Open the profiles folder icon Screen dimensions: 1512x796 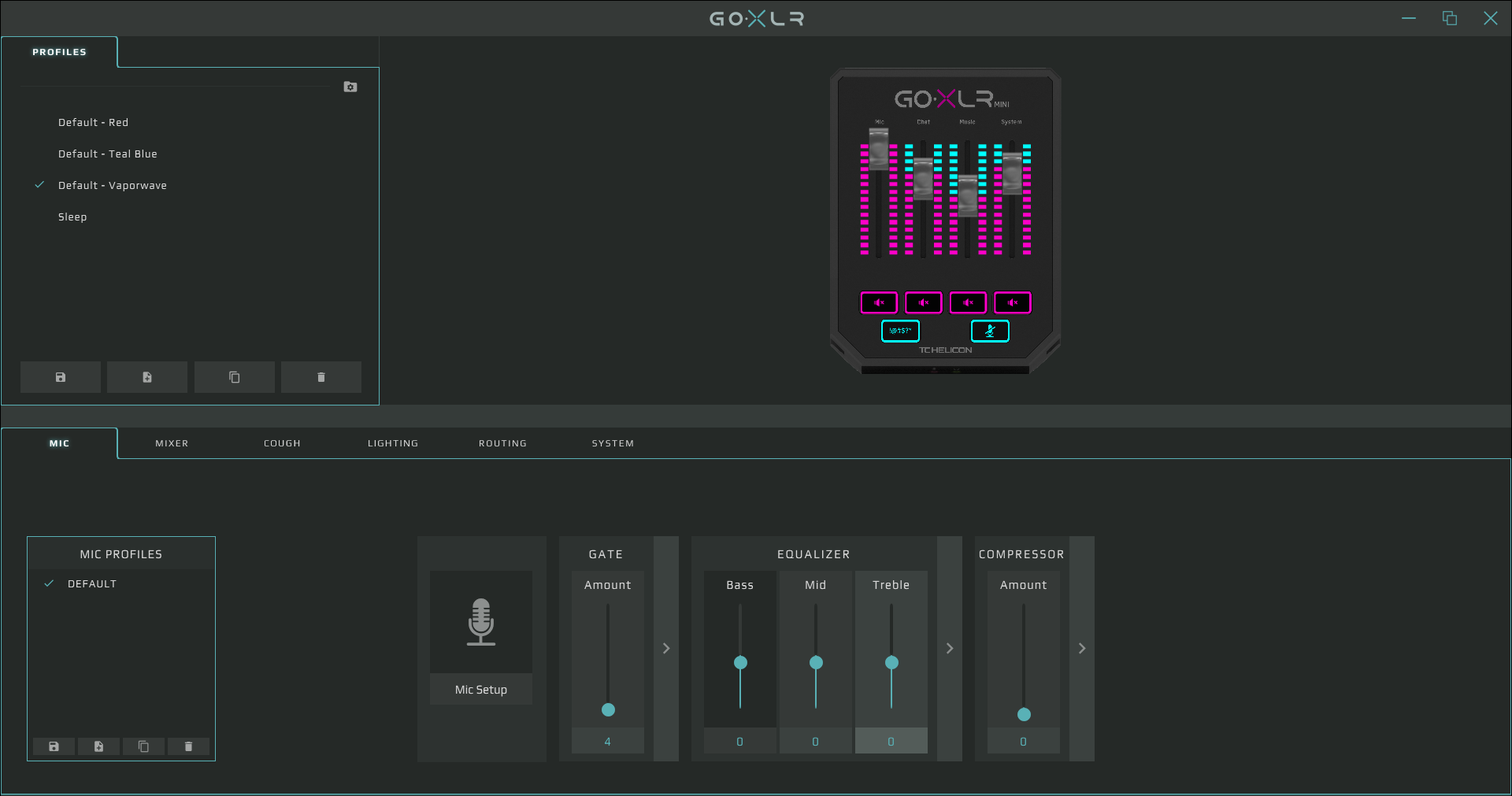(350, 87)
